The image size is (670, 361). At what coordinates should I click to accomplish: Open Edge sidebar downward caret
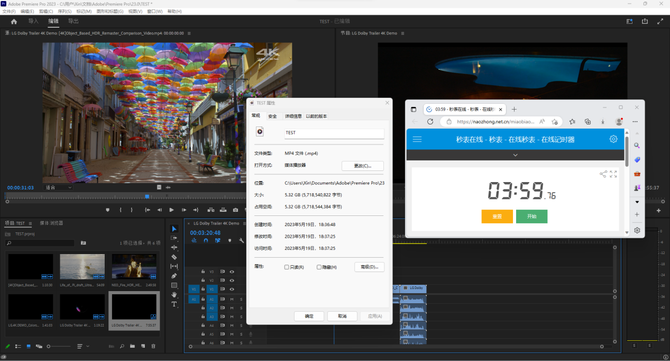coord(637,202)
